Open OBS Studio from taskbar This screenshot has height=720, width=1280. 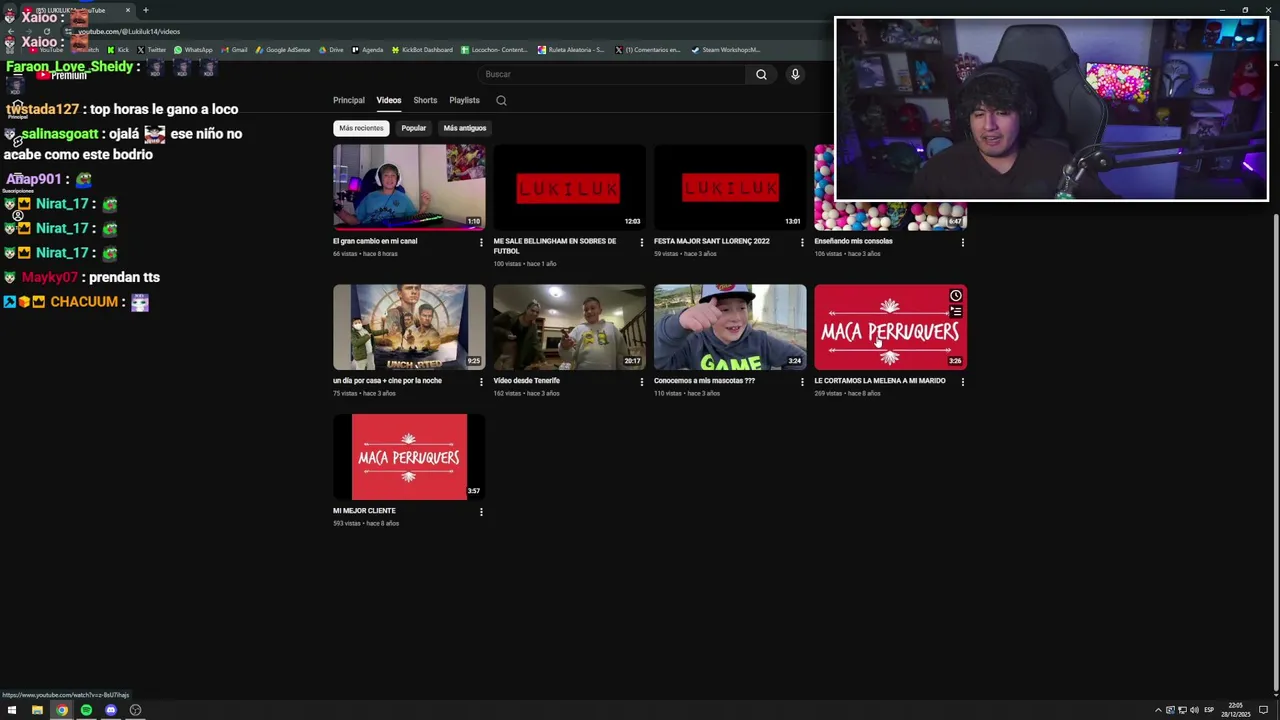[x=135, y=710]
